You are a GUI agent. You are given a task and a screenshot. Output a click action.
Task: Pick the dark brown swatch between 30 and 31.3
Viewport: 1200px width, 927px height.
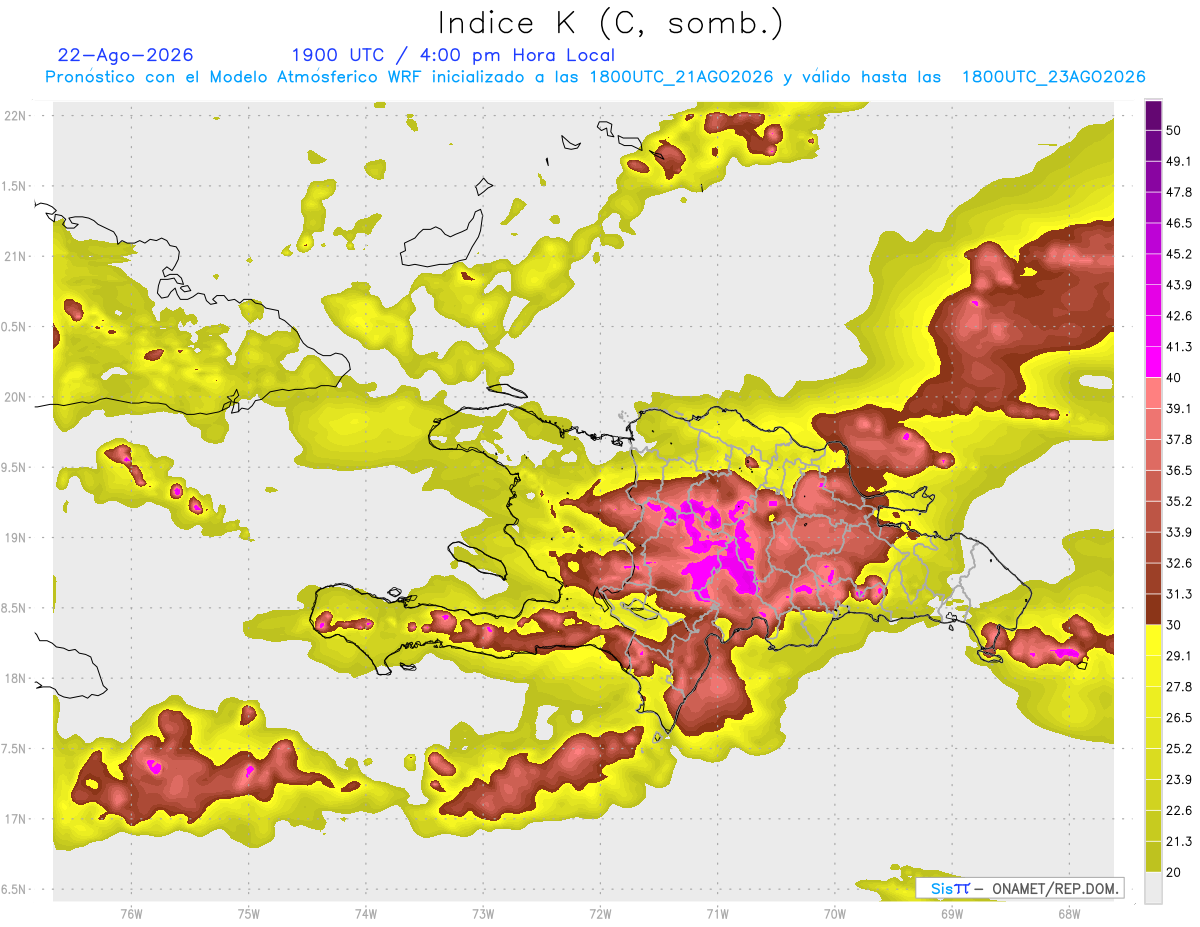1153,610
